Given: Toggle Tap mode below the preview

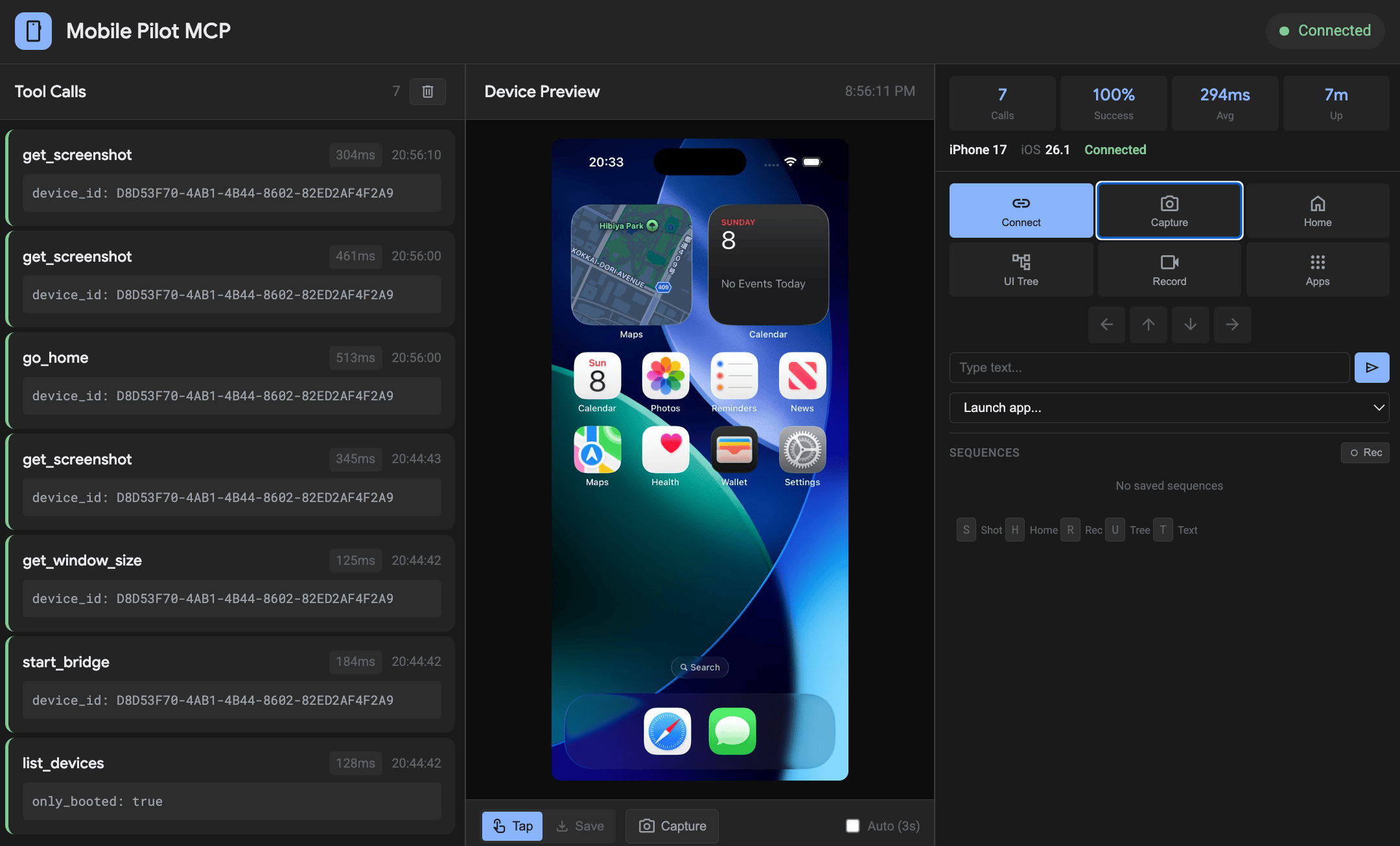Looking at the screenshot, I should coord(512,826).
